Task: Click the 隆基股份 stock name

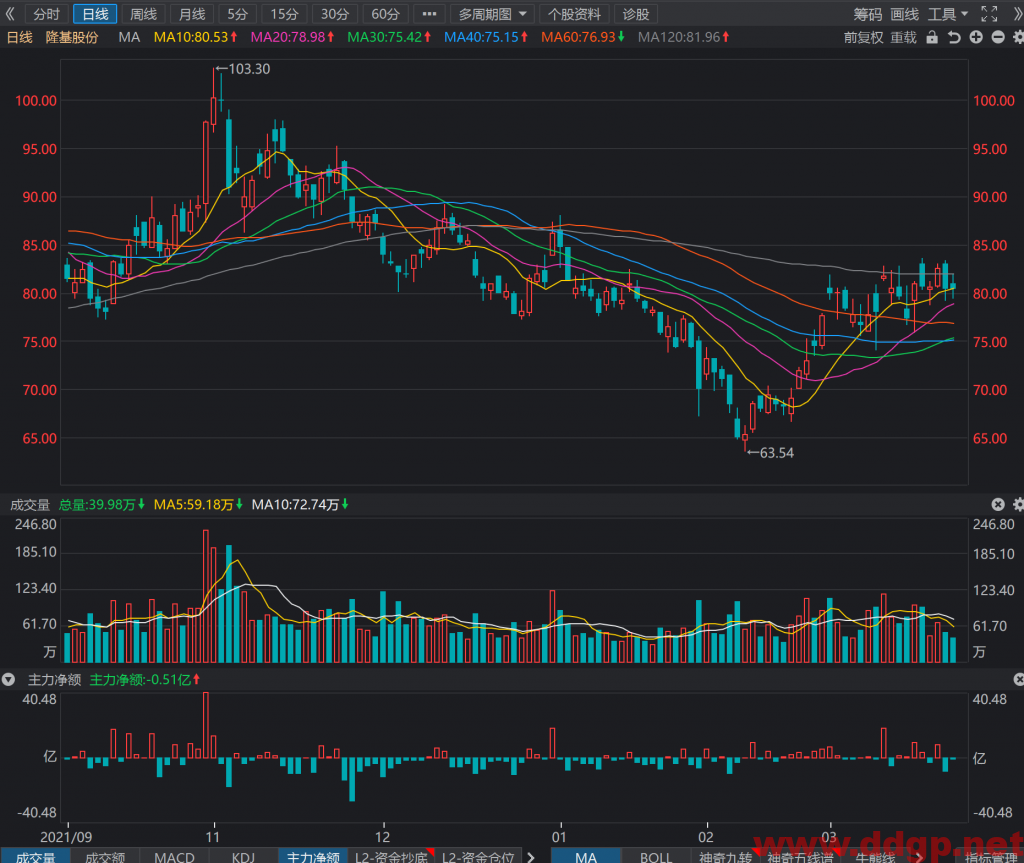Action: click(72, 37)
